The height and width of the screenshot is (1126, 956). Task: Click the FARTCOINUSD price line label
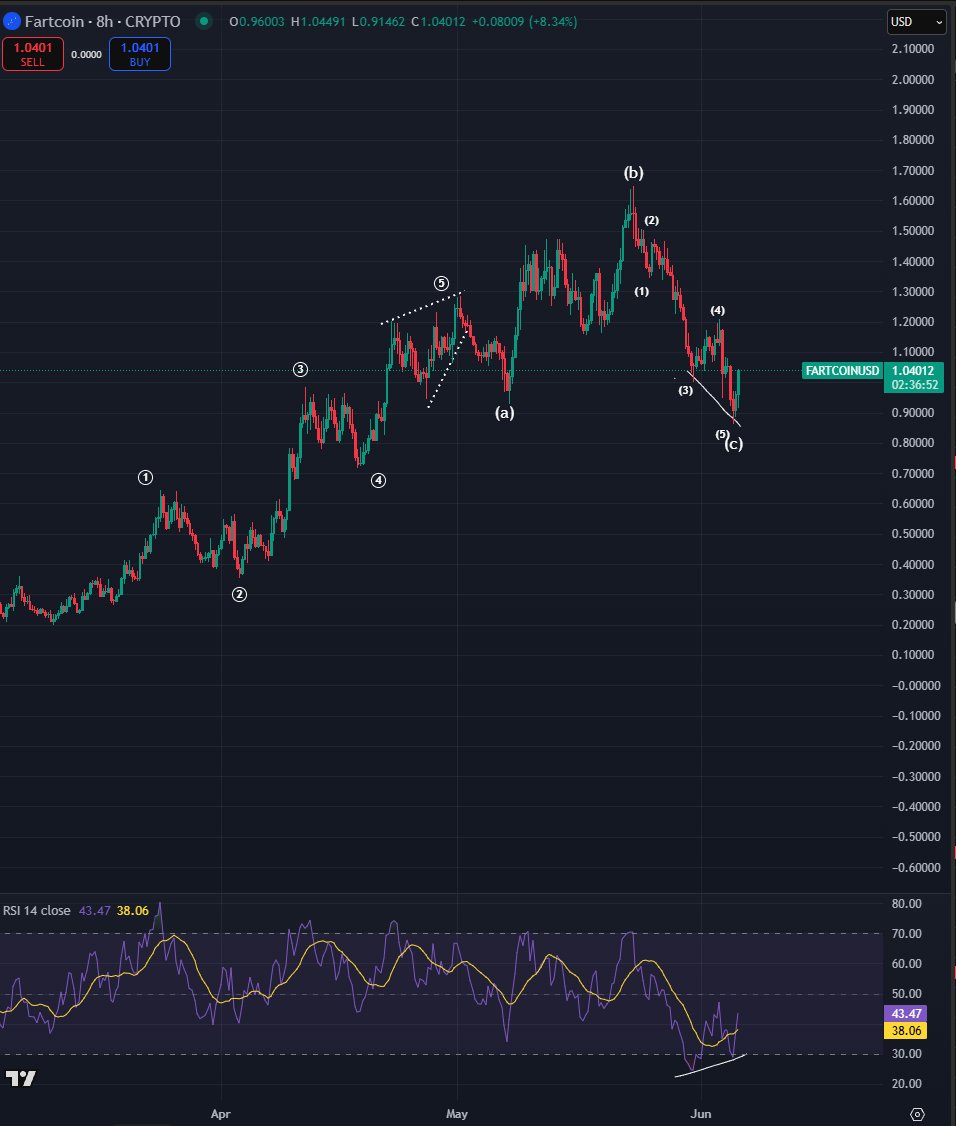click(x=842, y=371)
